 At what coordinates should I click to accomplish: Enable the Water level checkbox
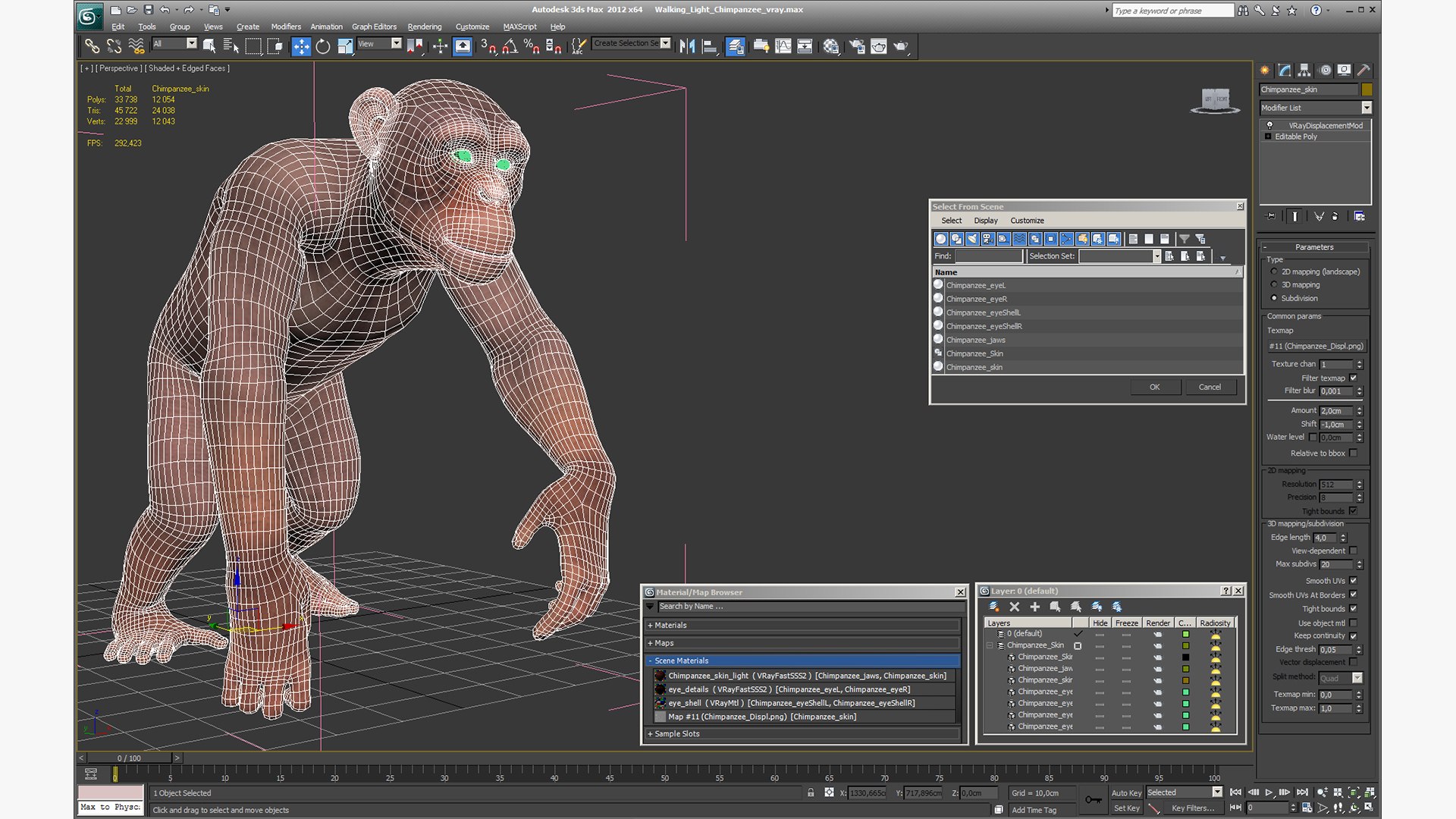click(x=1313, y=438)
